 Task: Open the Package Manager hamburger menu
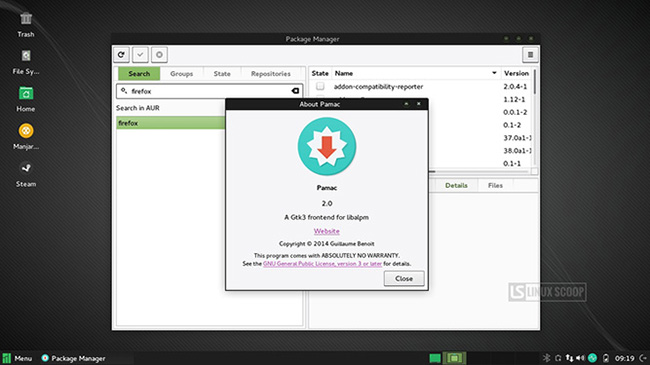click(x=530, y=54)
